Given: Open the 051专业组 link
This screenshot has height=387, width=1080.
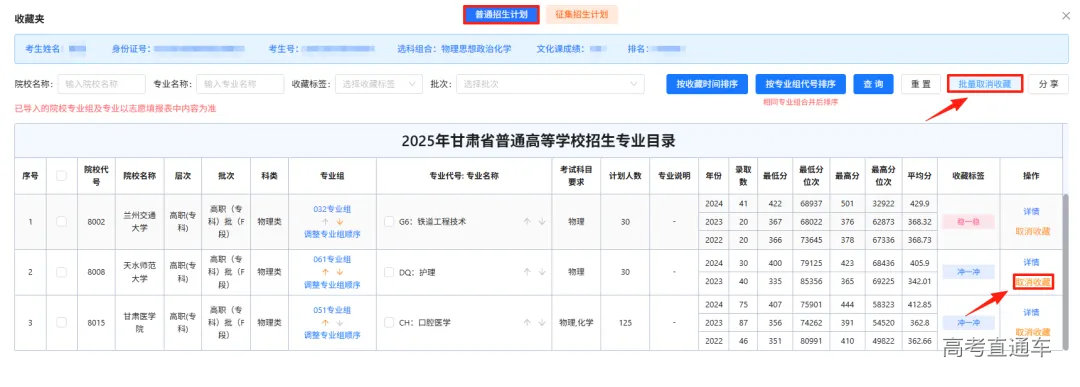Looking at the screenshot, I should coord(332,310).
